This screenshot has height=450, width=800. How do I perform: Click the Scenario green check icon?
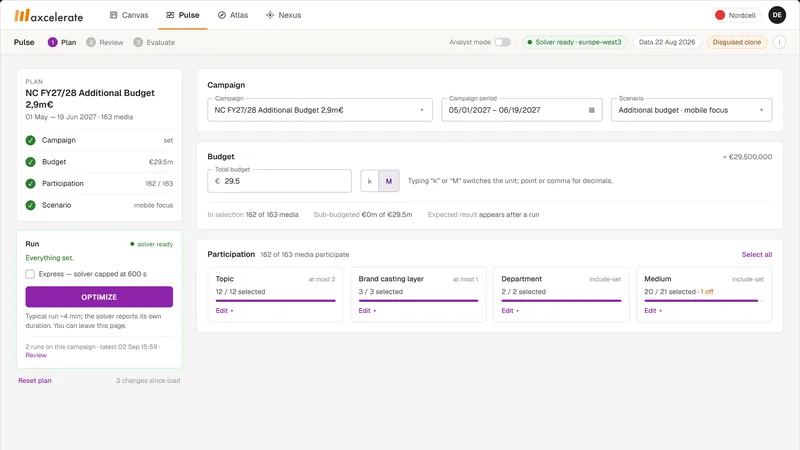tap(31, 205)
